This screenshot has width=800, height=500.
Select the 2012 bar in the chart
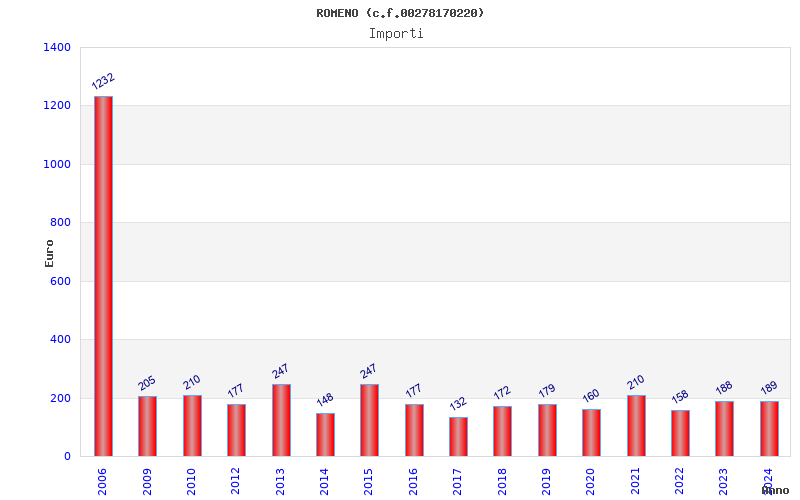coord(236,430)
